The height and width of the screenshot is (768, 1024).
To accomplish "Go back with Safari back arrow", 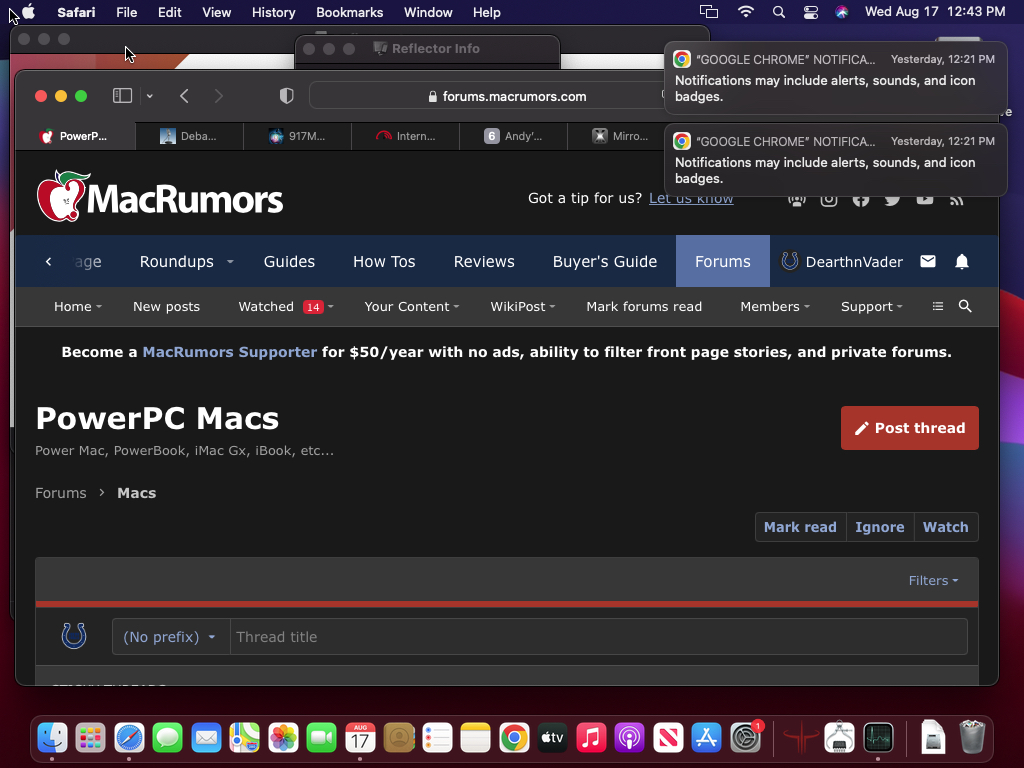I will (x=184, y=96).
